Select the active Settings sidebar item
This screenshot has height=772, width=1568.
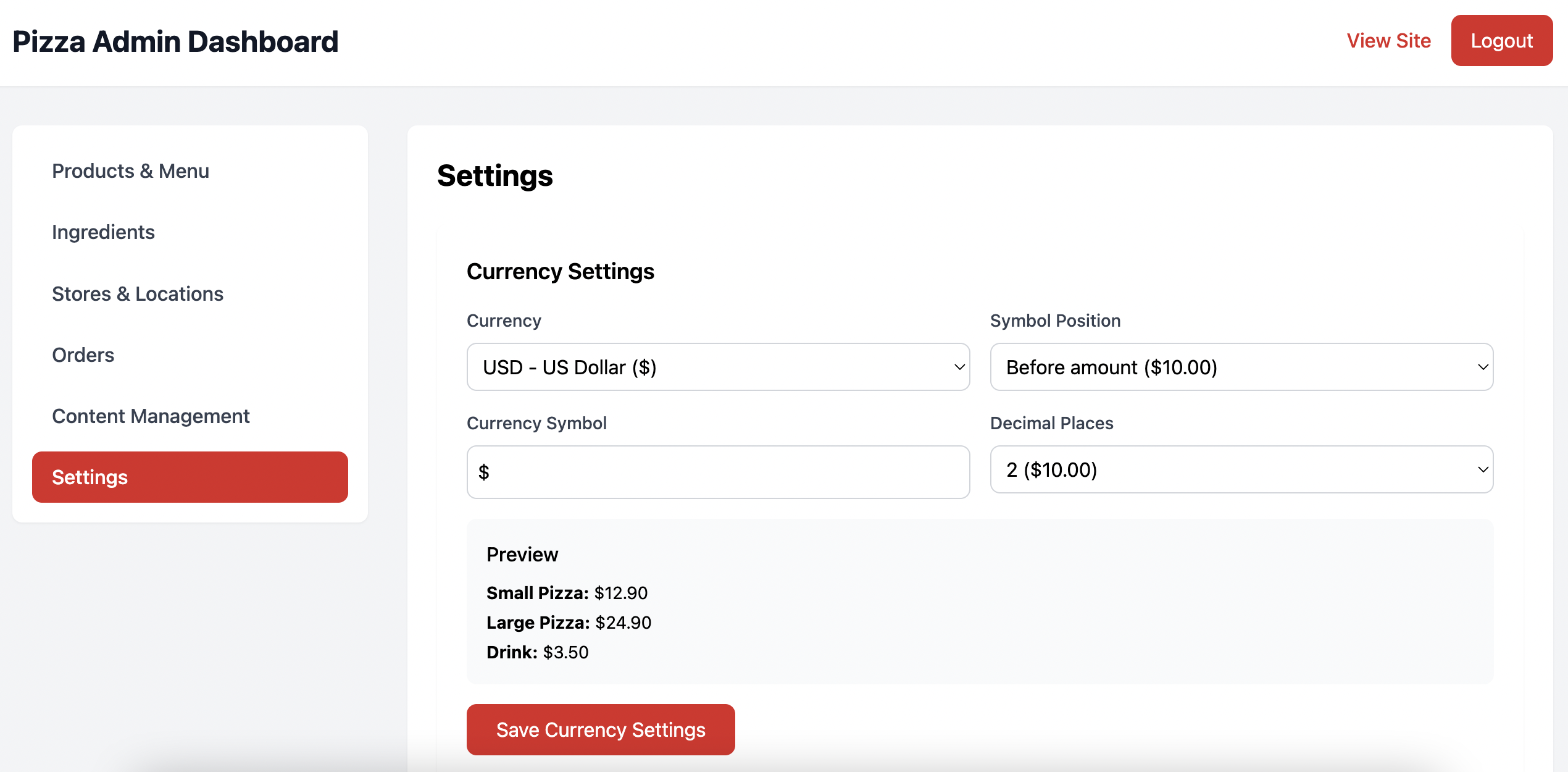click(190, 477)
